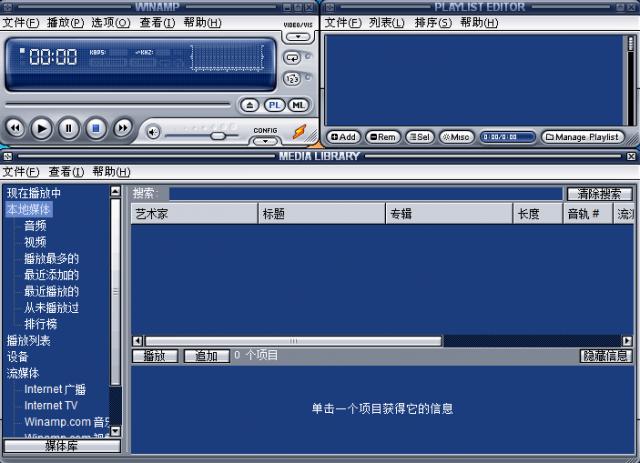This screenshot has width=640, height=463.
Task: Click the playlist Sel button
Action: tap(420, 137)
